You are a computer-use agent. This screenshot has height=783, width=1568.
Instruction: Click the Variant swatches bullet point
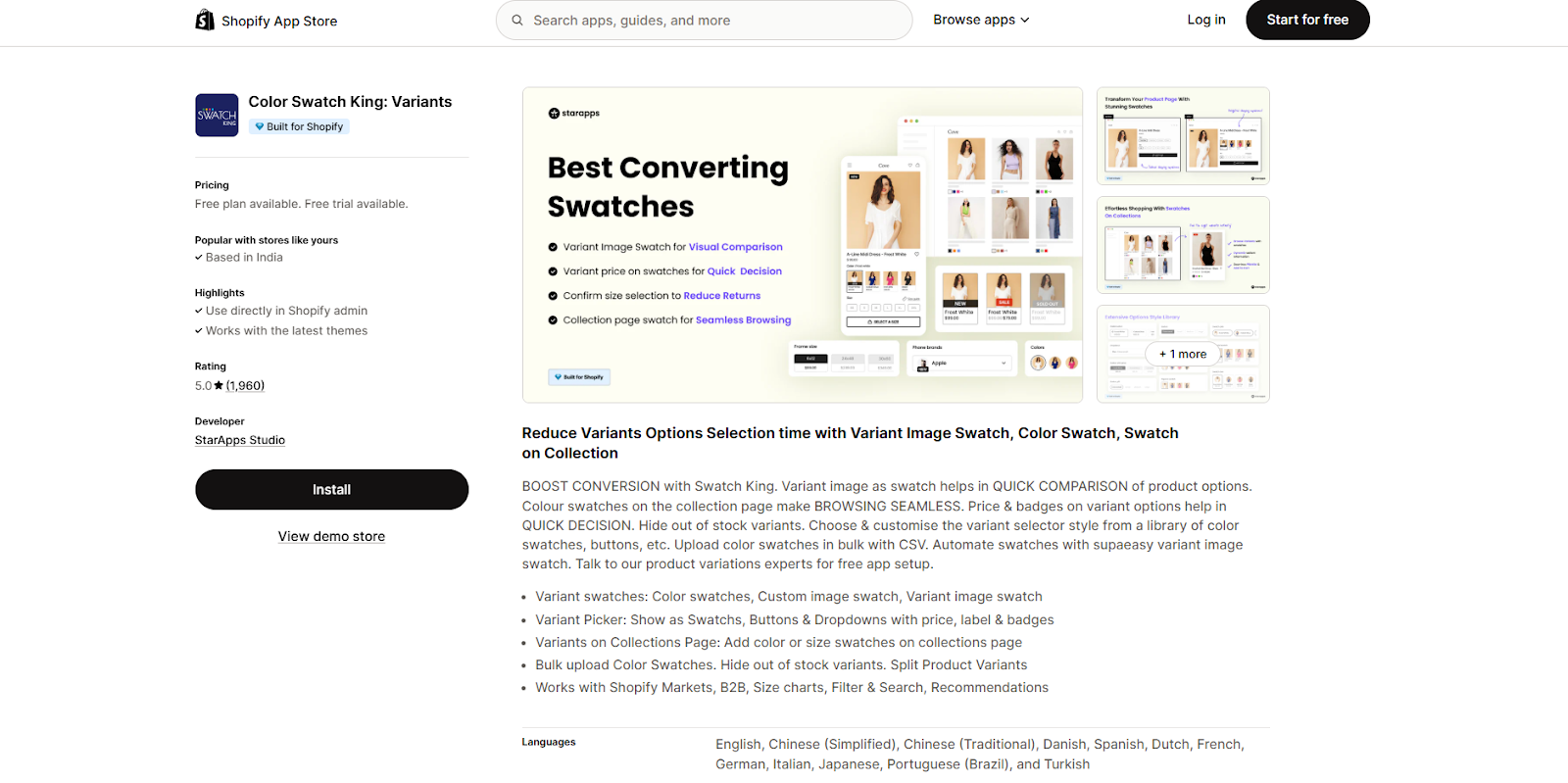[789, 597]
